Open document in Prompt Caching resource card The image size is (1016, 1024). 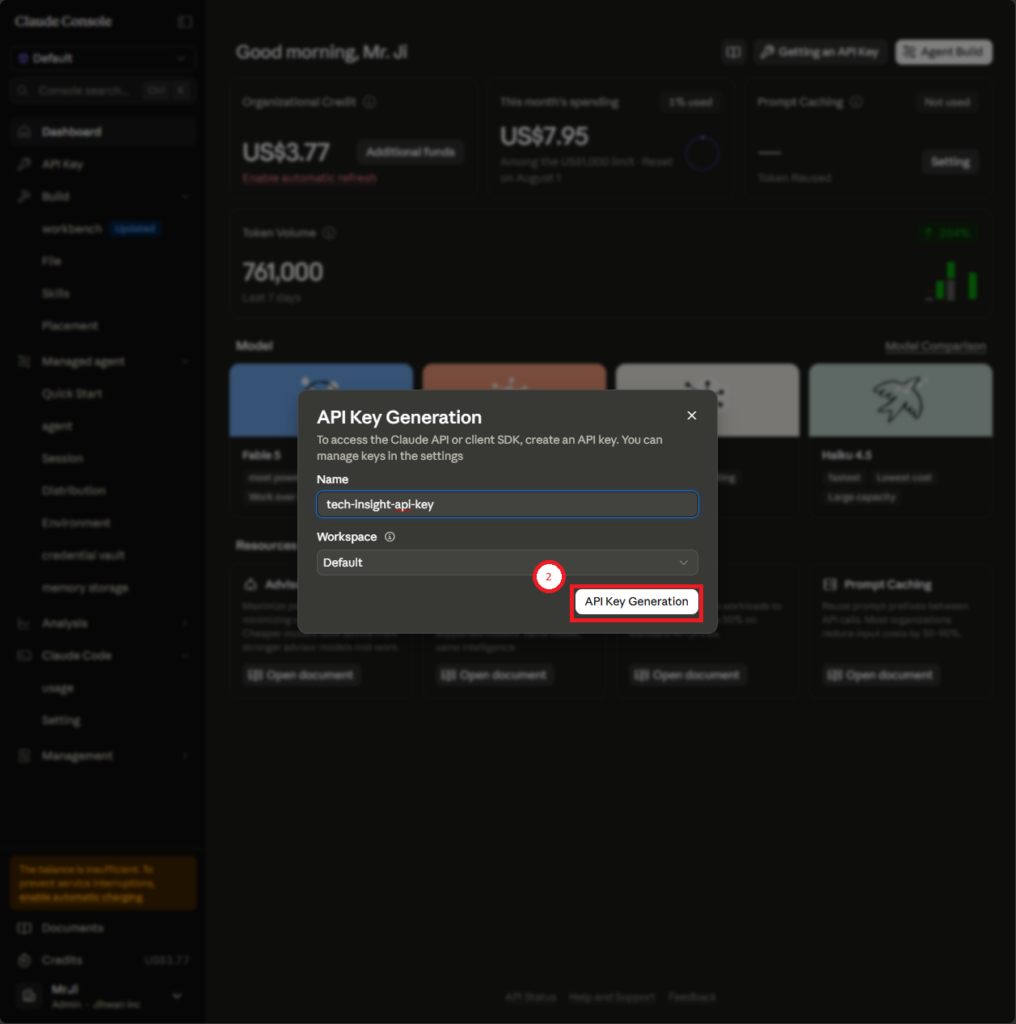(x=881, y=675)
